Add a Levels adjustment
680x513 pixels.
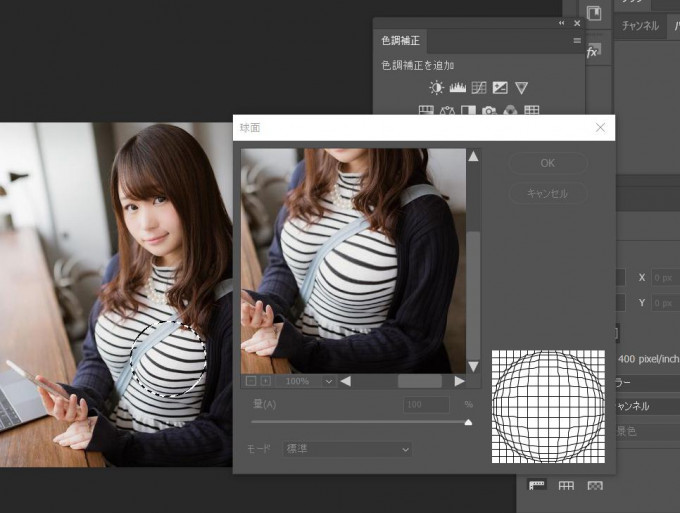pos(458,88)
